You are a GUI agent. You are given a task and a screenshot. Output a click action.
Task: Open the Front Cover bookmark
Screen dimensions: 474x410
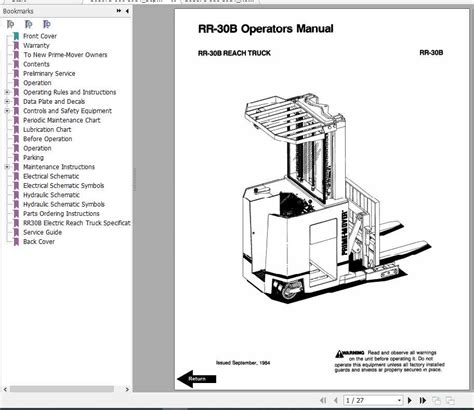tap(40, 36)
